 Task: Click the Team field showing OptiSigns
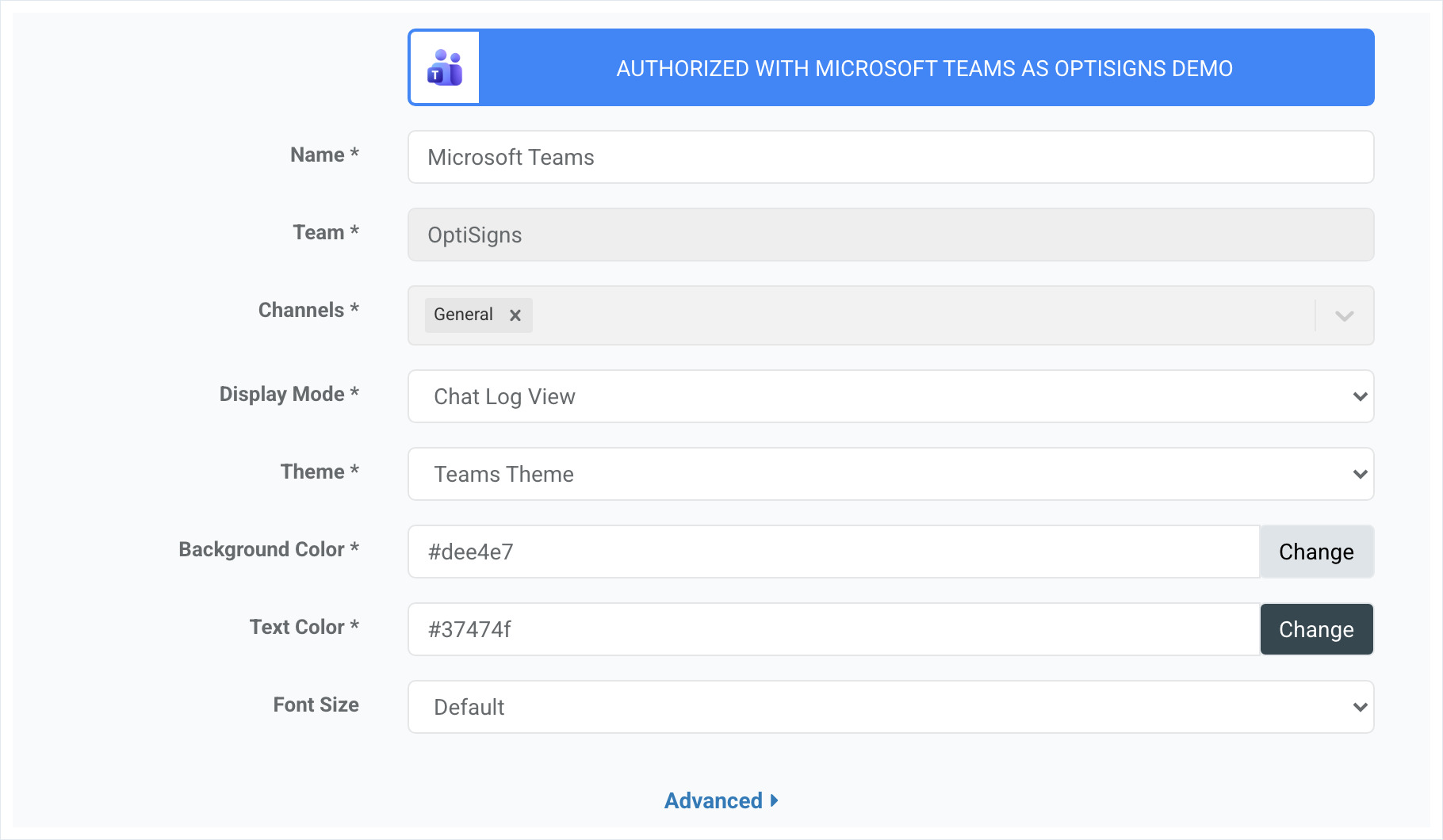pos(890,235)
